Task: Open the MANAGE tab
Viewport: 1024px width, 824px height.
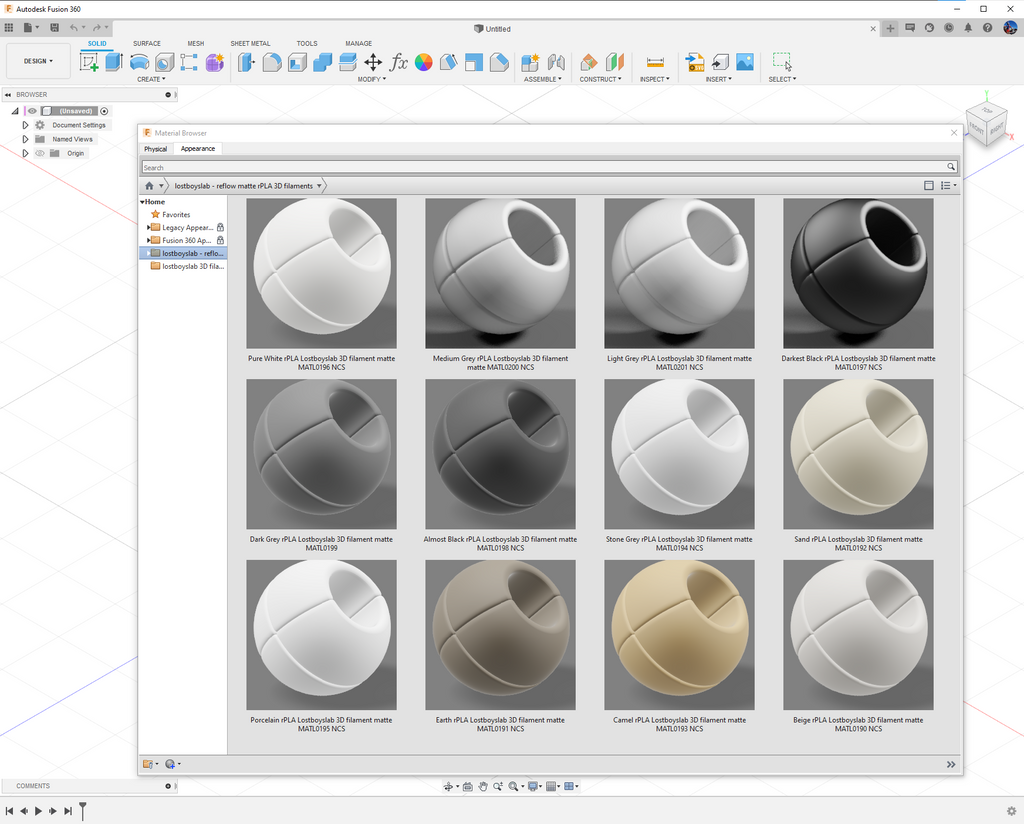Action: click(x=359, y=43)
